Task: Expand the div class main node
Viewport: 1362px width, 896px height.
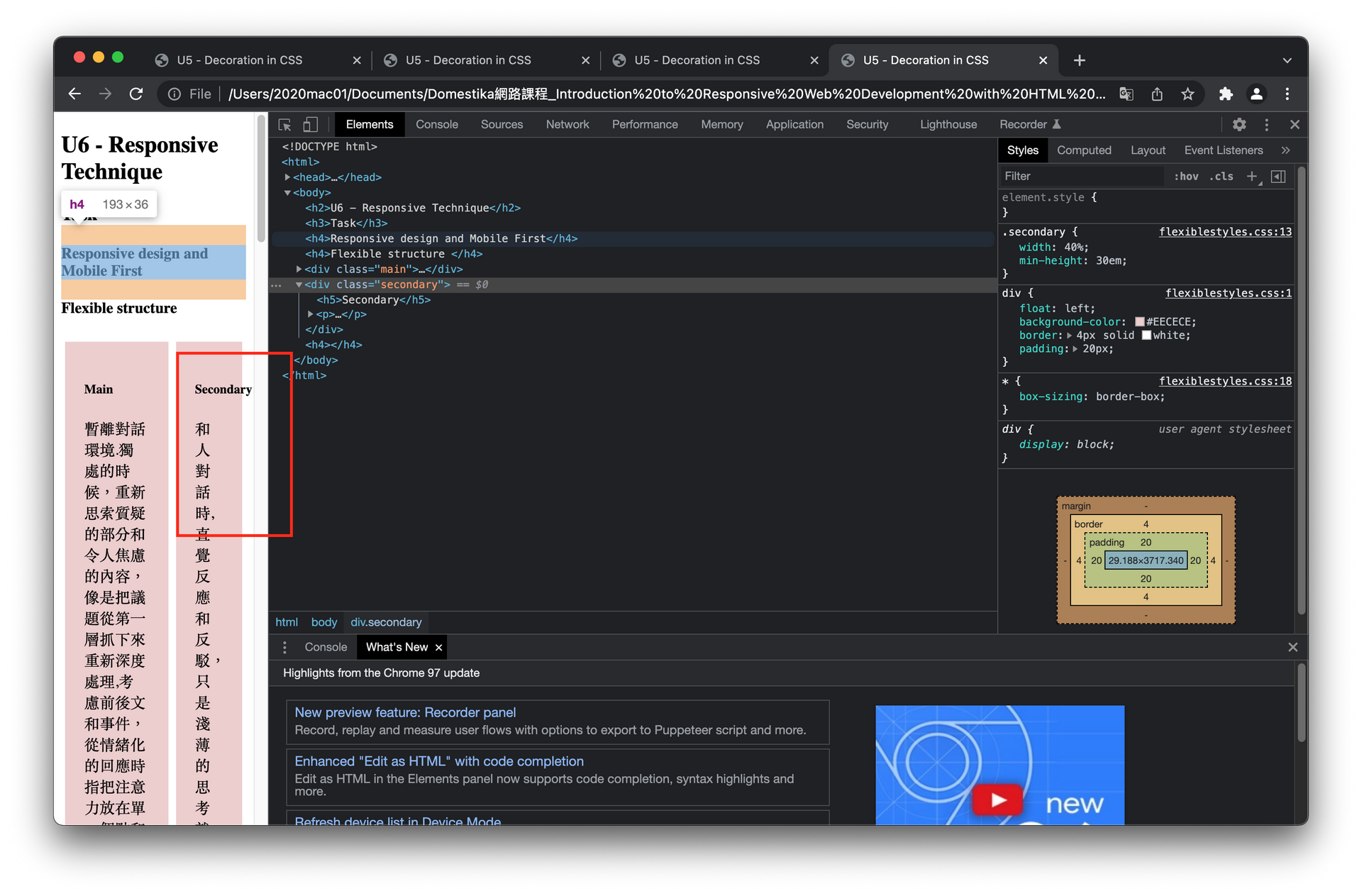Action: point(299,270)
